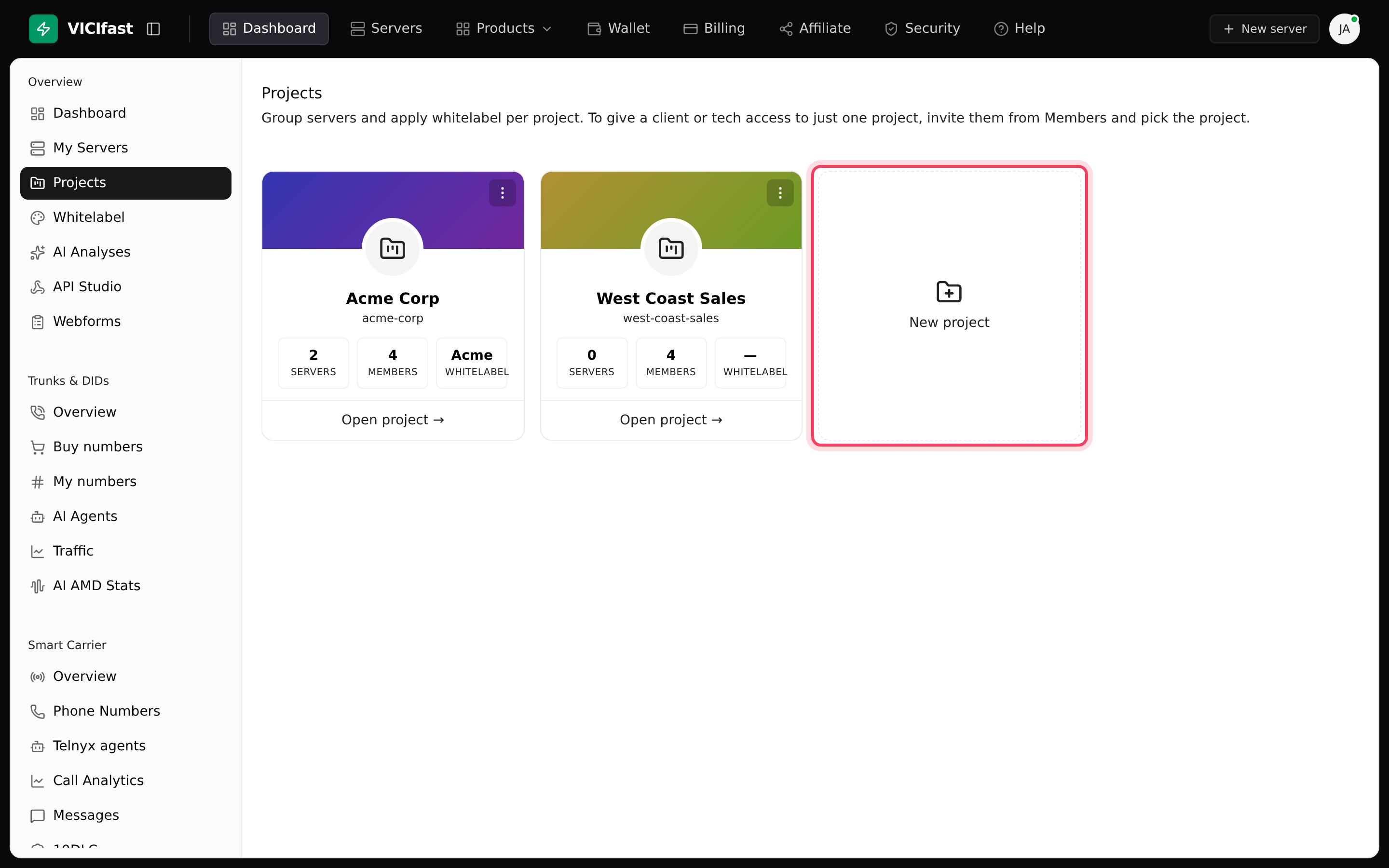Create a New project card

click(x=949, y=305)
